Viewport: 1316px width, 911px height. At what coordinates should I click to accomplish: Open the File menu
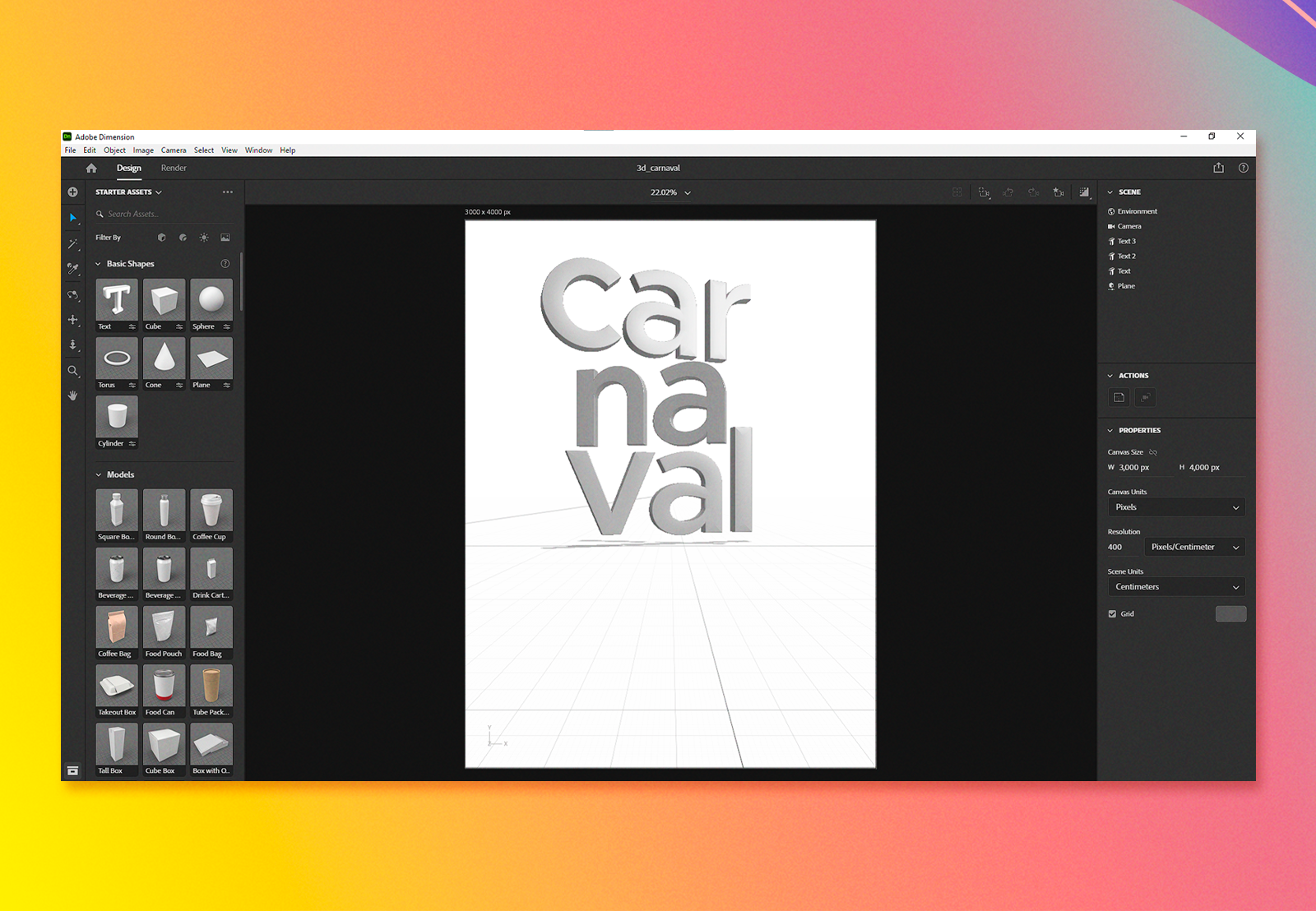click(x=70, y=150)
